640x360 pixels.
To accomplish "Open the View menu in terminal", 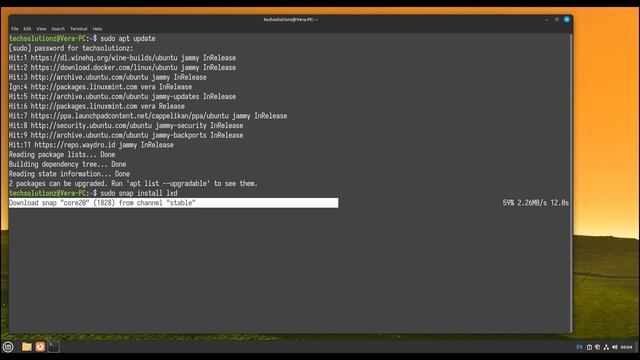I will point(41,29).
